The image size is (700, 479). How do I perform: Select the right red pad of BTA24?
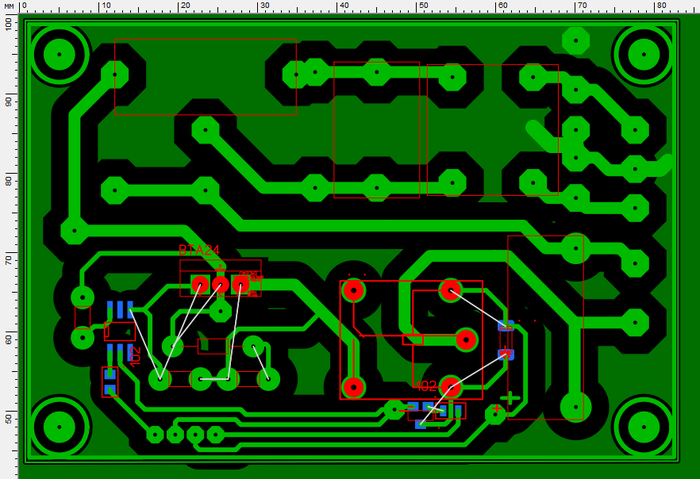tap(241, 284)
